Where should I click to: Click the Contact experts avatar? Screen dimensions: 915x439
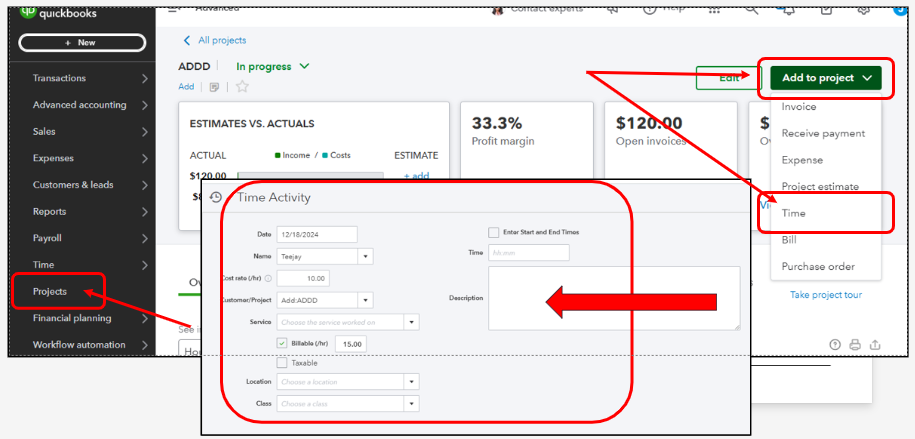(x=498, y=10)
